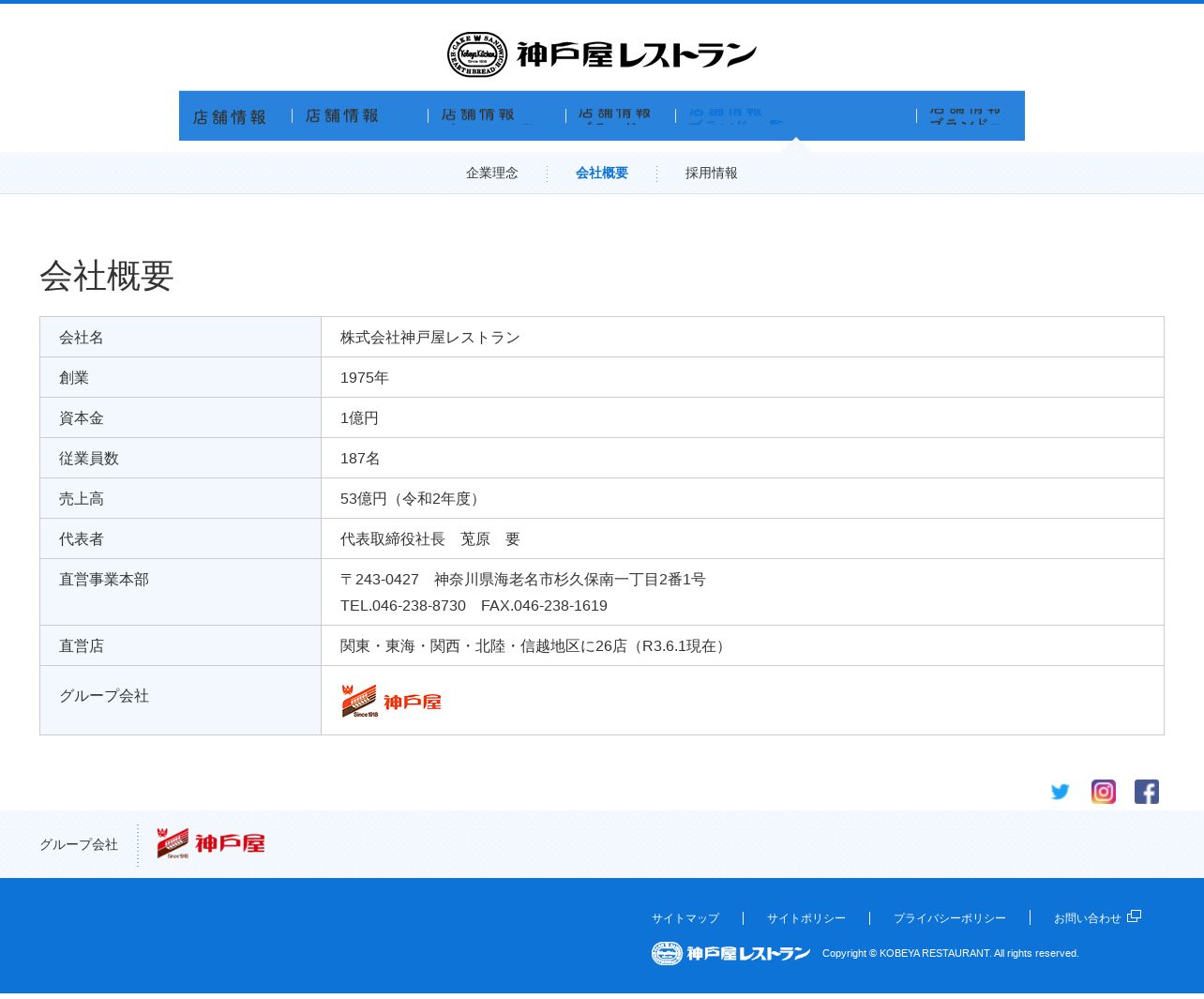Screen dimensions: 1204x999
Task: Click the 代表者 row label
Action: pyautogui.click(x=82, y=539)
